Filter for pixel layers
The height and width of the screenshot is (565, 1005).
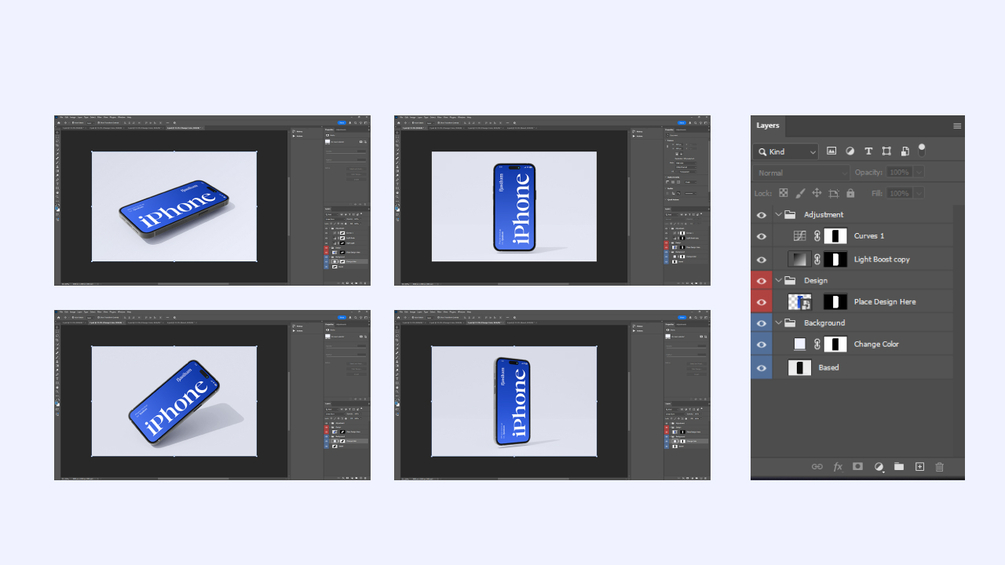pos(831,151)
